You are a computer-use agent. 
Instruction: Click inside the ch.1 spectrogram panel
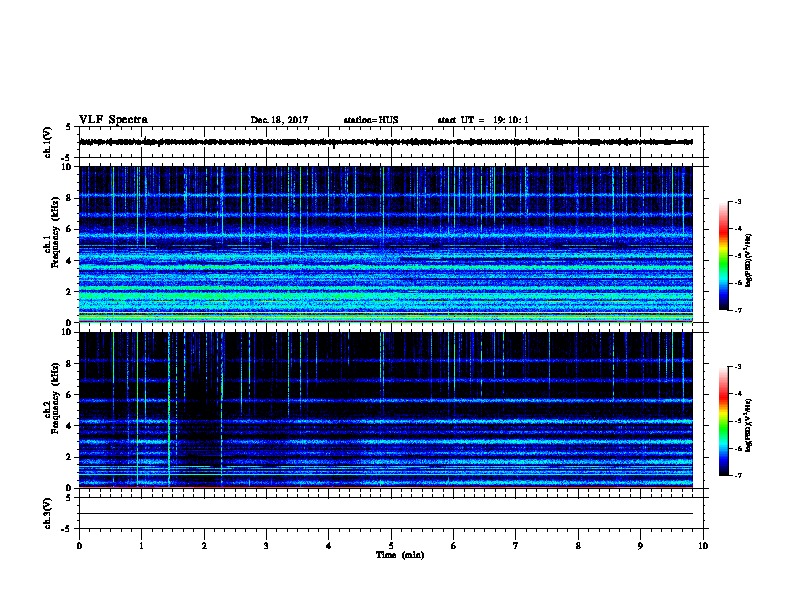386,244
